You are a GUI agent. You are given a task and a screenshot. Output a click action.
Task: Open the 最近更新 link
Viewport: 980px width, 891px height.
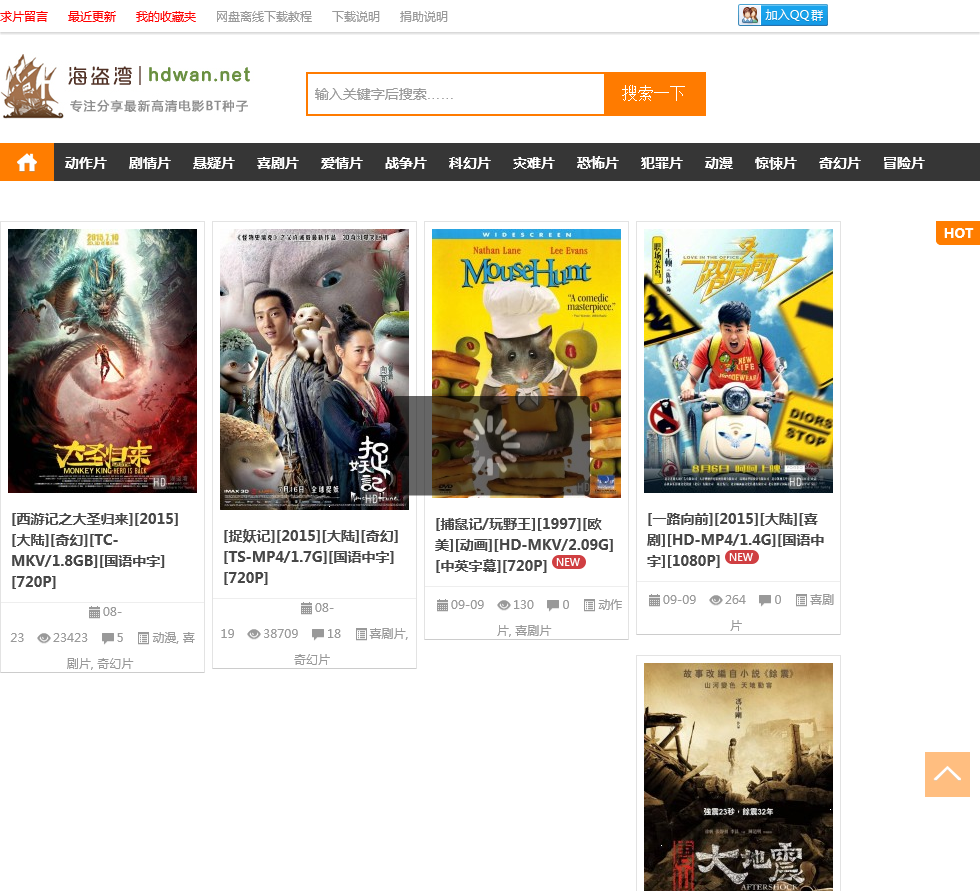coord(92,17)
